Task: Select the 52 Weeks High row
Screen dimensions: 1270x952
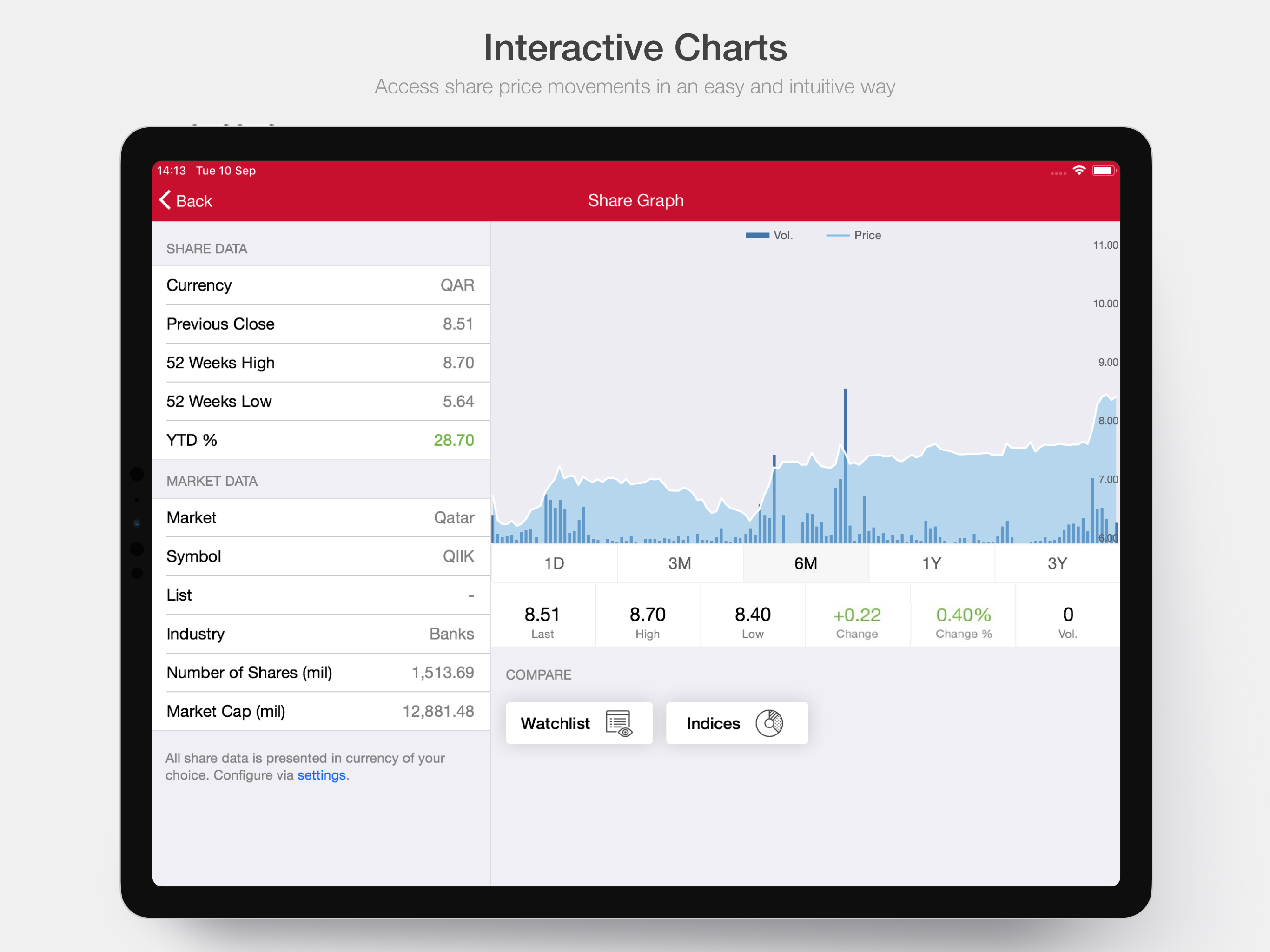Action: (321, 363)
